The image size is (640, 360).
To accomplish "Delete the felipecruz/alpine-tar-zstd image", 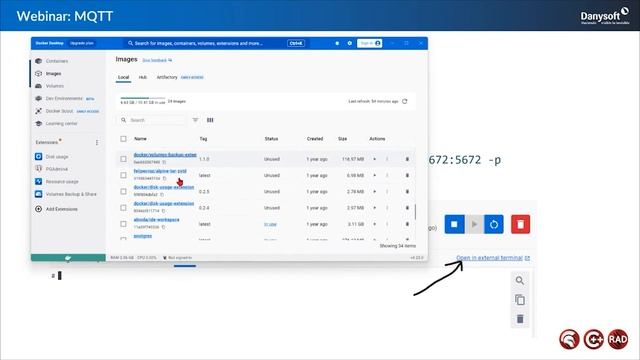I will (x=407, y=176).
